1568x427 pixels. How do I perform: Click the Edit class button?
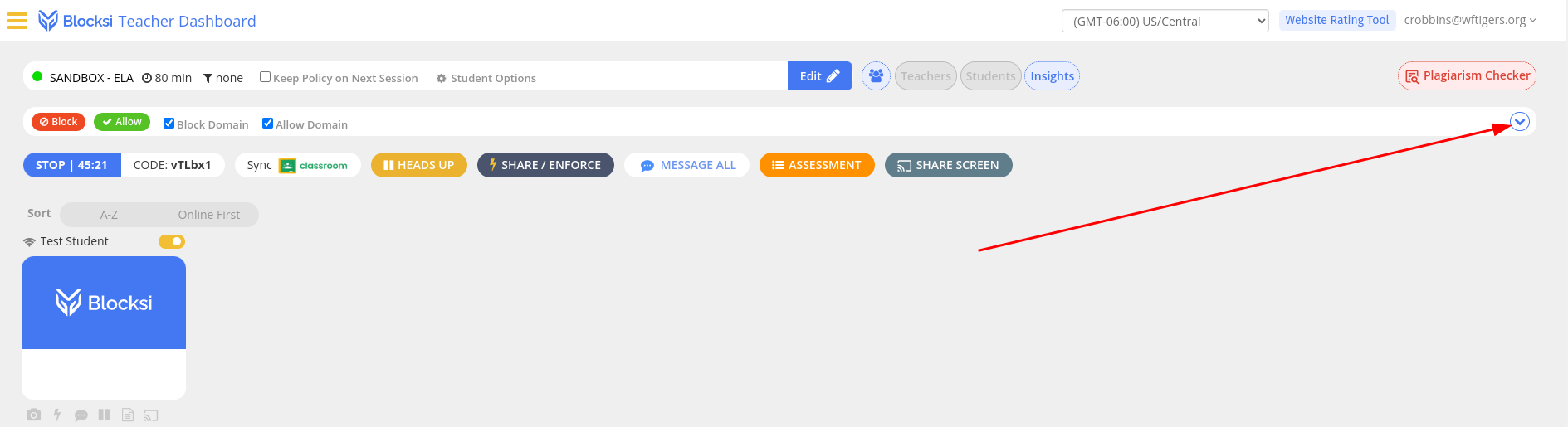click(820, 76)
